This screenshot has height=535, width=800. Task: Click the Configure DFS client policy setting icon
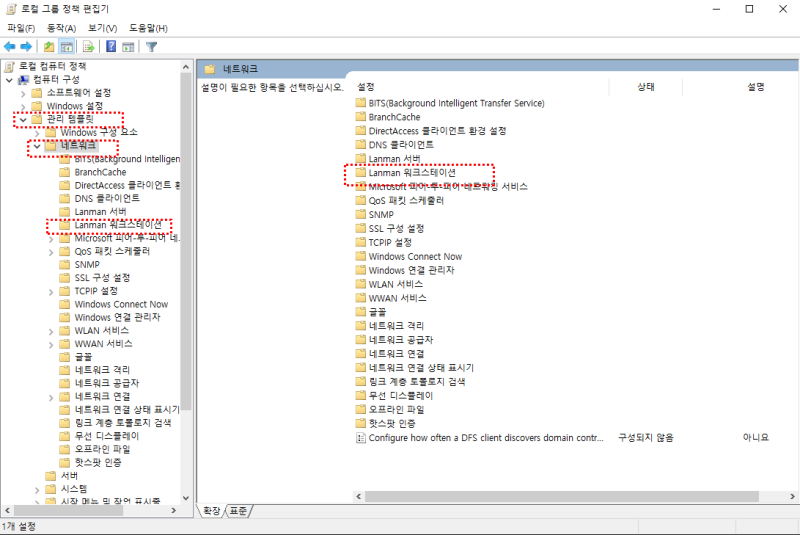tap(361, 438)
